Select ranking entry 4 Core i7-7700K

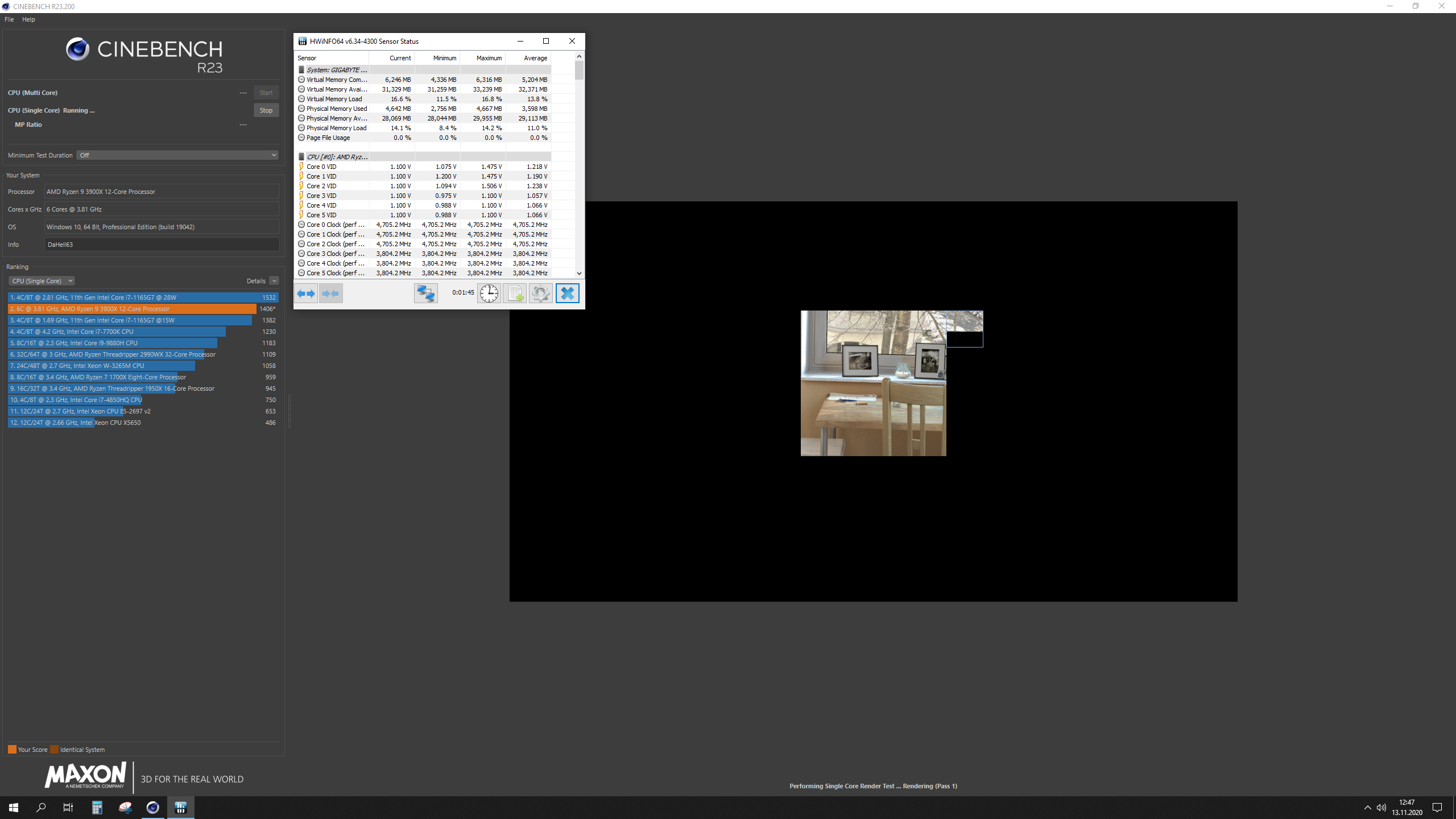[x=143, y=332]
